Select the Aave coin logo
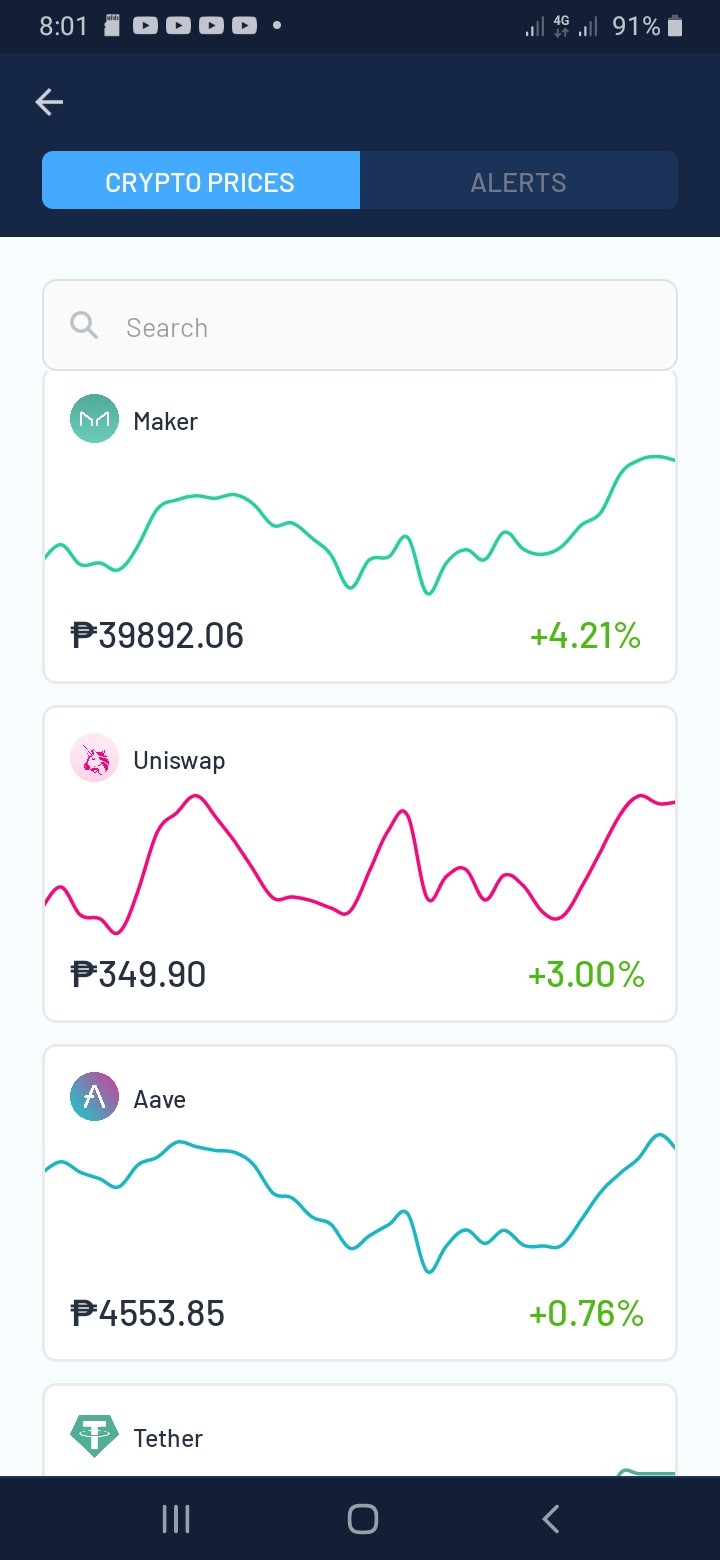The image size is (720, 1560). 94,1097
